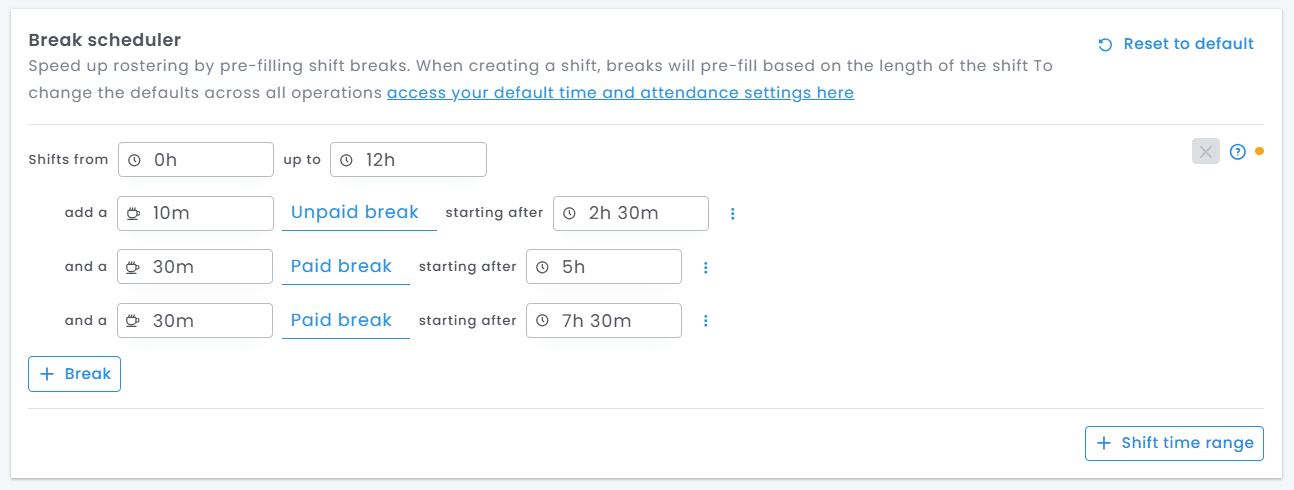Open options menu for 10m unpaid break
The width and height of the screenshot is (1294, 490).
coord(732,214)
